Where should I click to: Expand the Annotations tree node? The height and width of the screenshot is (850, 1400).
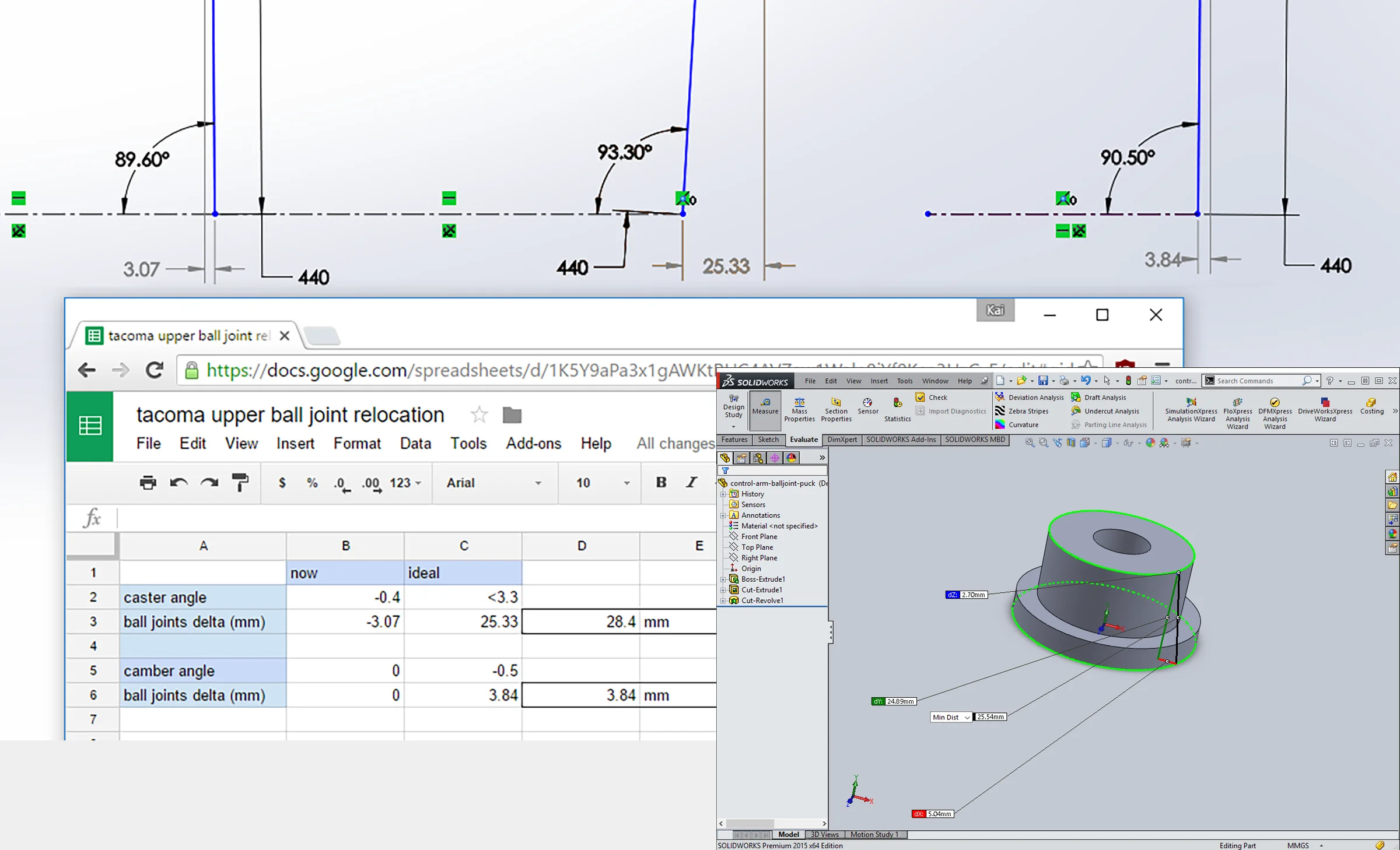pyautogui.click(x=723, y=515)
